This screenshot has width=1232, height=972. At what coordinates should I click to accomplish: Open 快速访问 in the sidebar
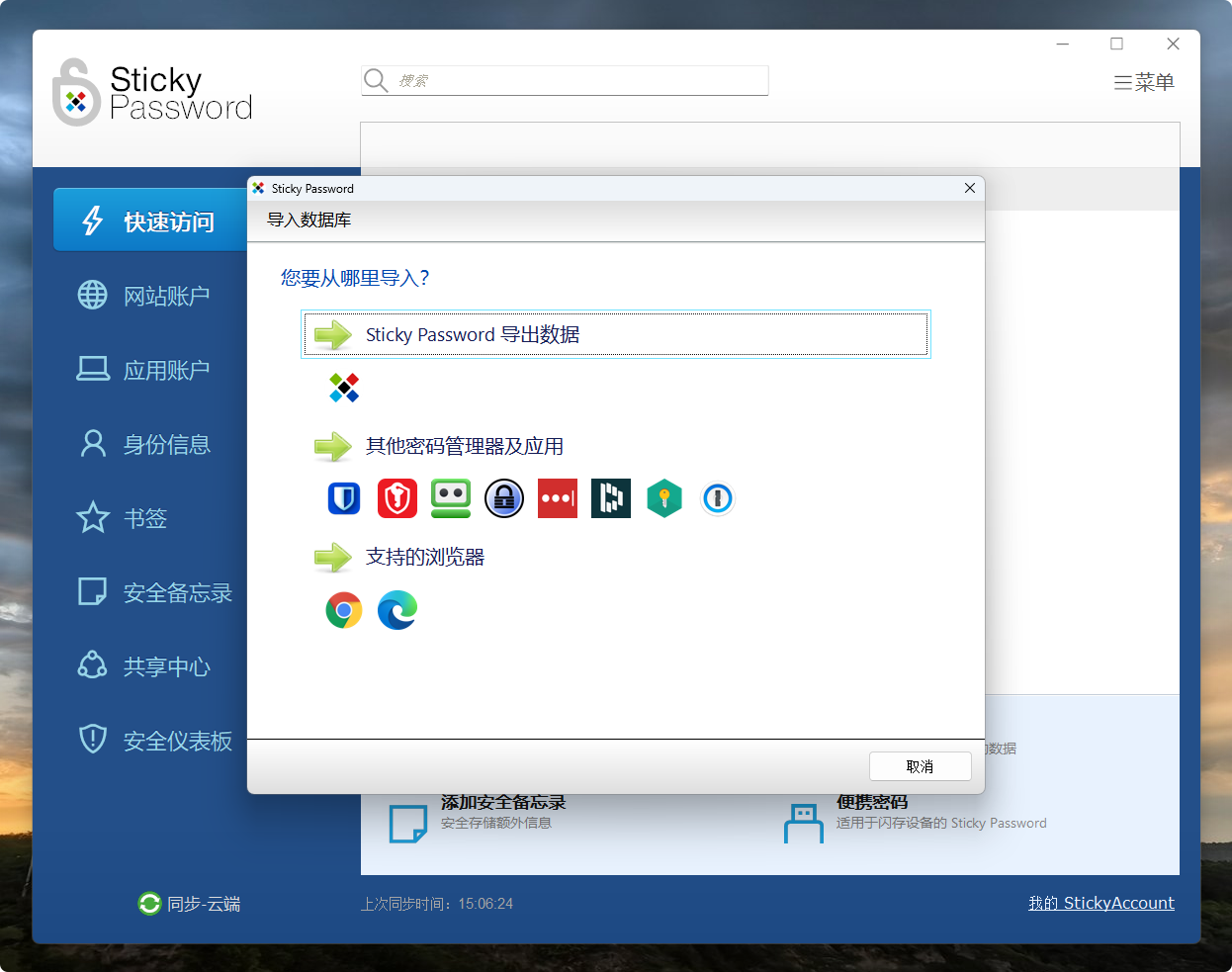coord(150,221)
